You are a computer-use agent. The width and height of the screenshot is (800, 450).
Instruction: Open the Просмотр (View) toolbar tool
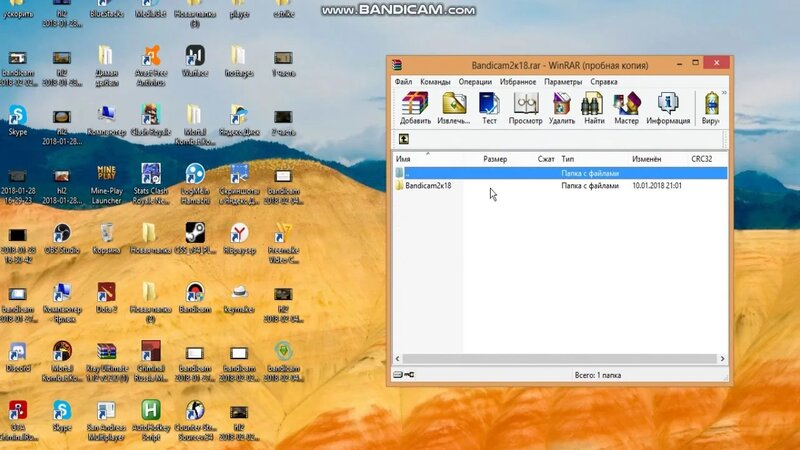tap(525, 108)
